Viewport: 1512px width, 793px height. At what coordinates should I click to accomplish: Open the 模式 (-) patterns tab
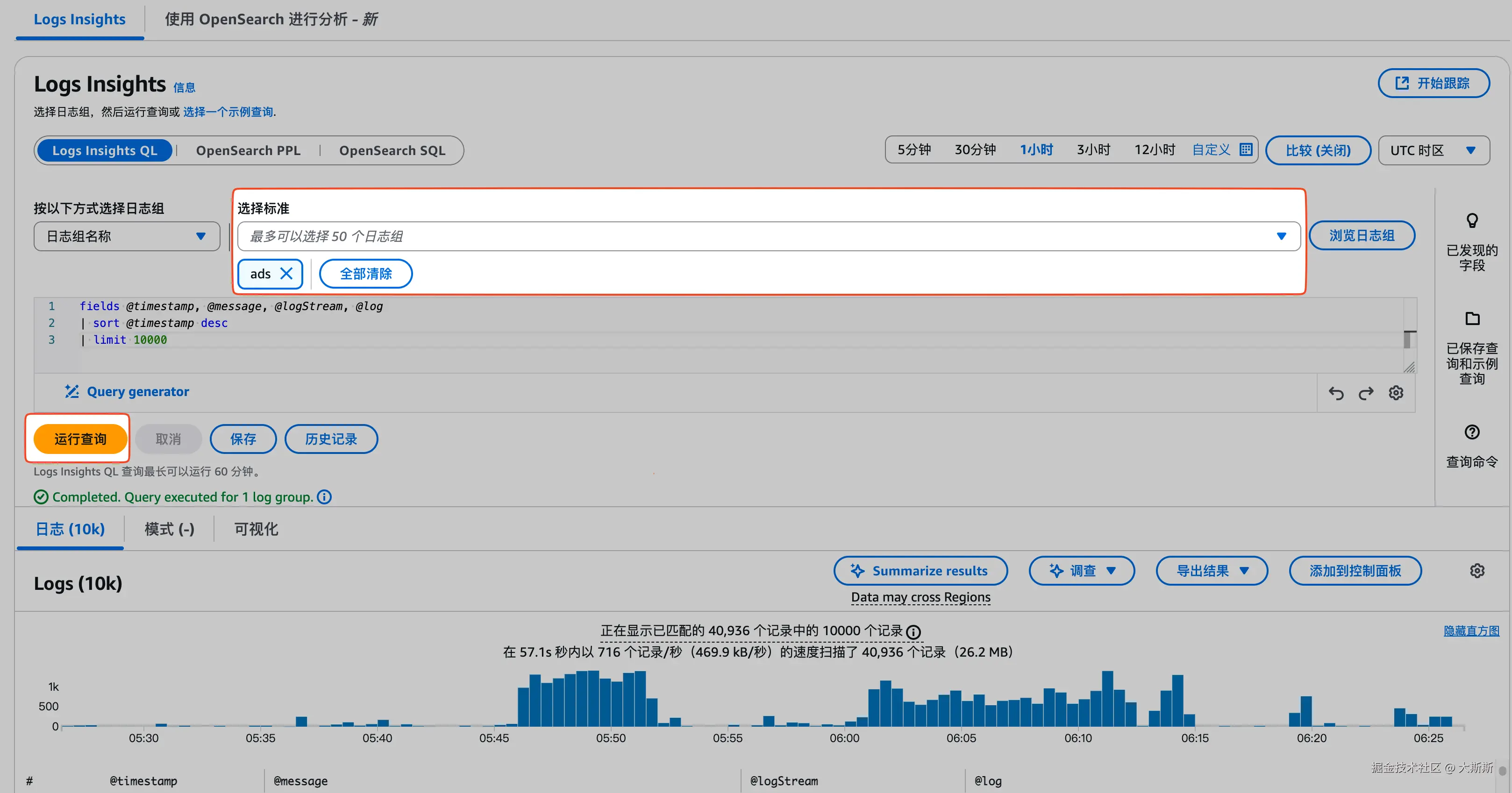(x=169, y=529)
